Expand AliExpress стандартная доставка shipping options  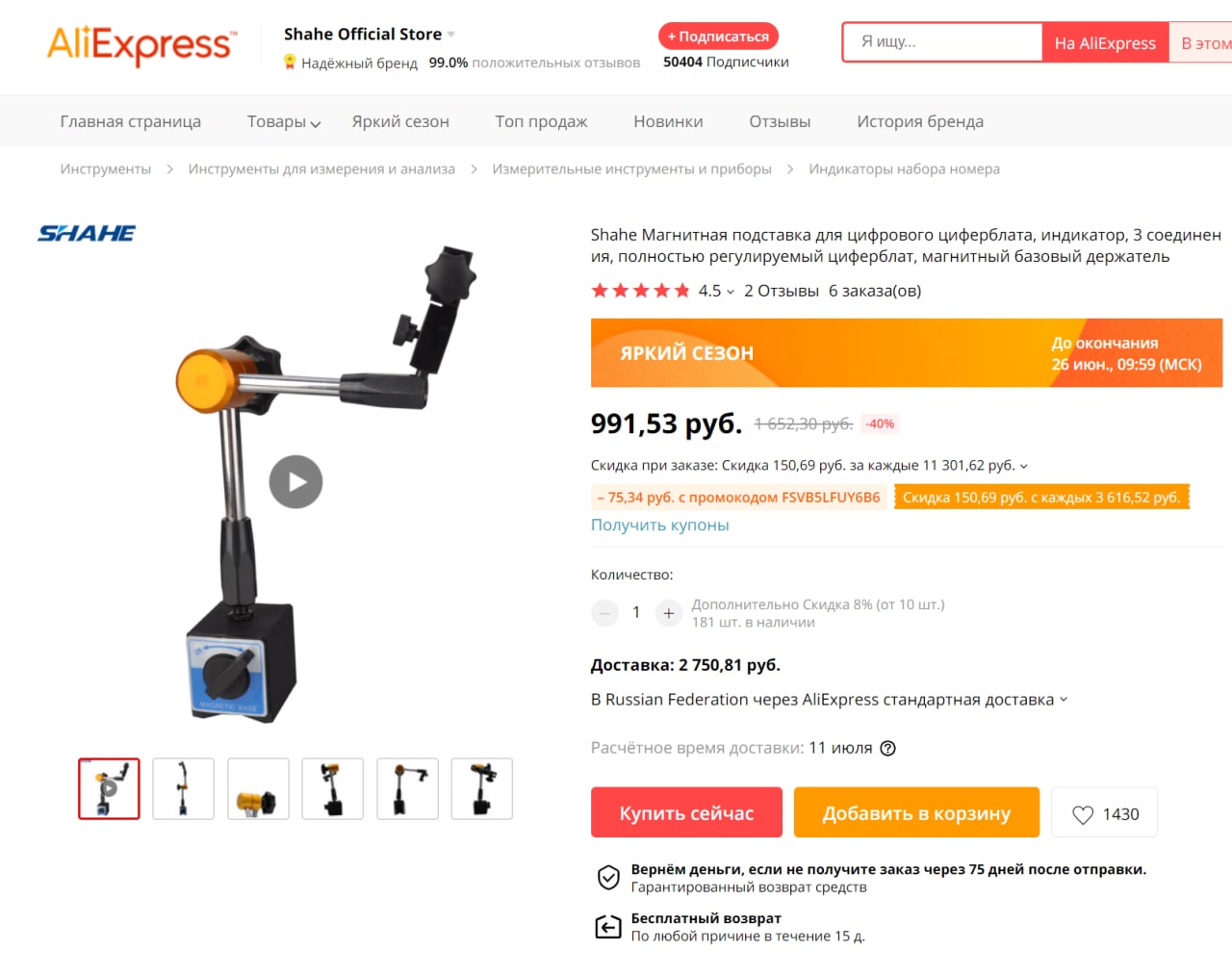[1064, 700]
